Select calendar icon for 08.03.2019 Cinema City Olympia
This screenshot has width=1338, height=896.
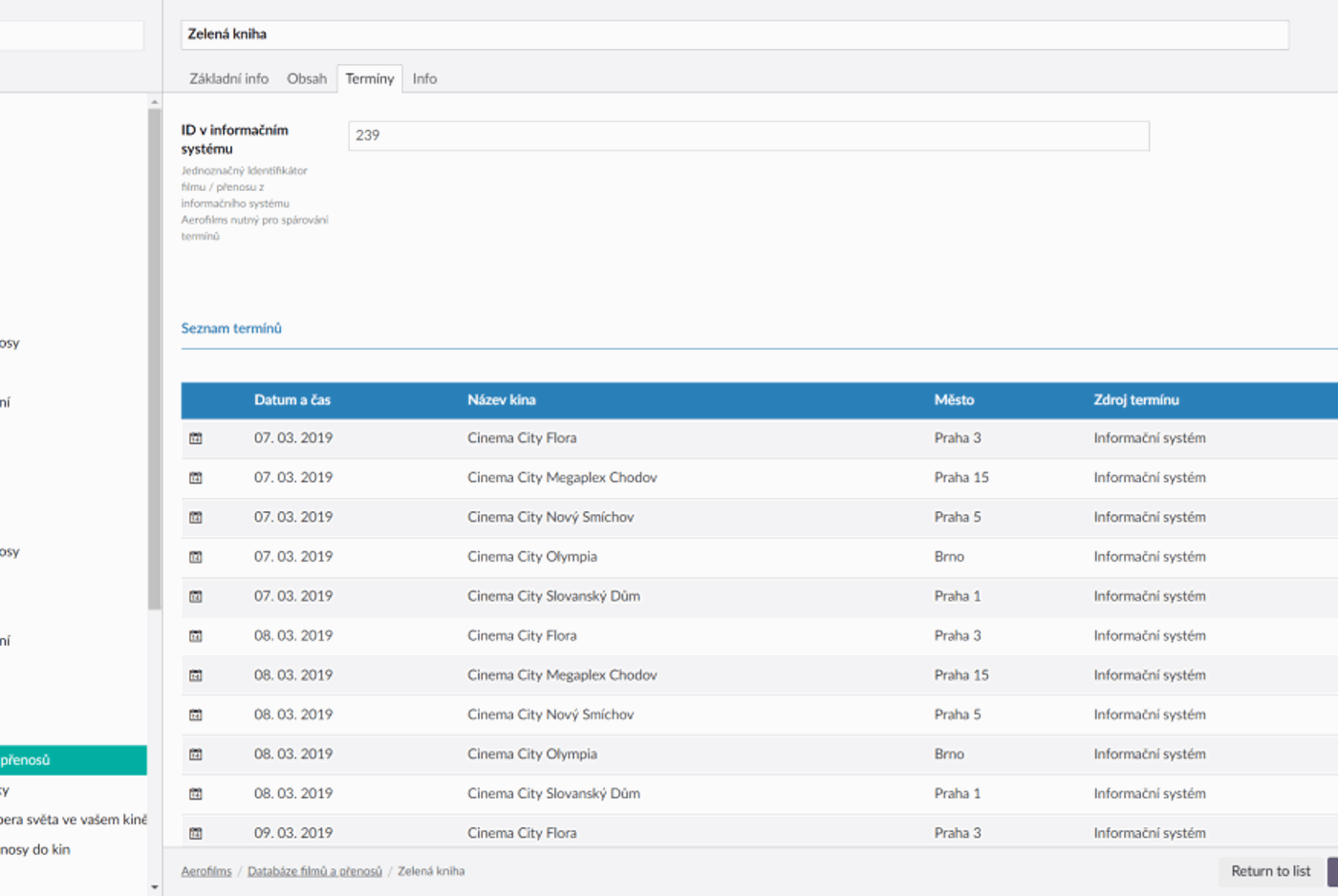(x=196, y=755)
